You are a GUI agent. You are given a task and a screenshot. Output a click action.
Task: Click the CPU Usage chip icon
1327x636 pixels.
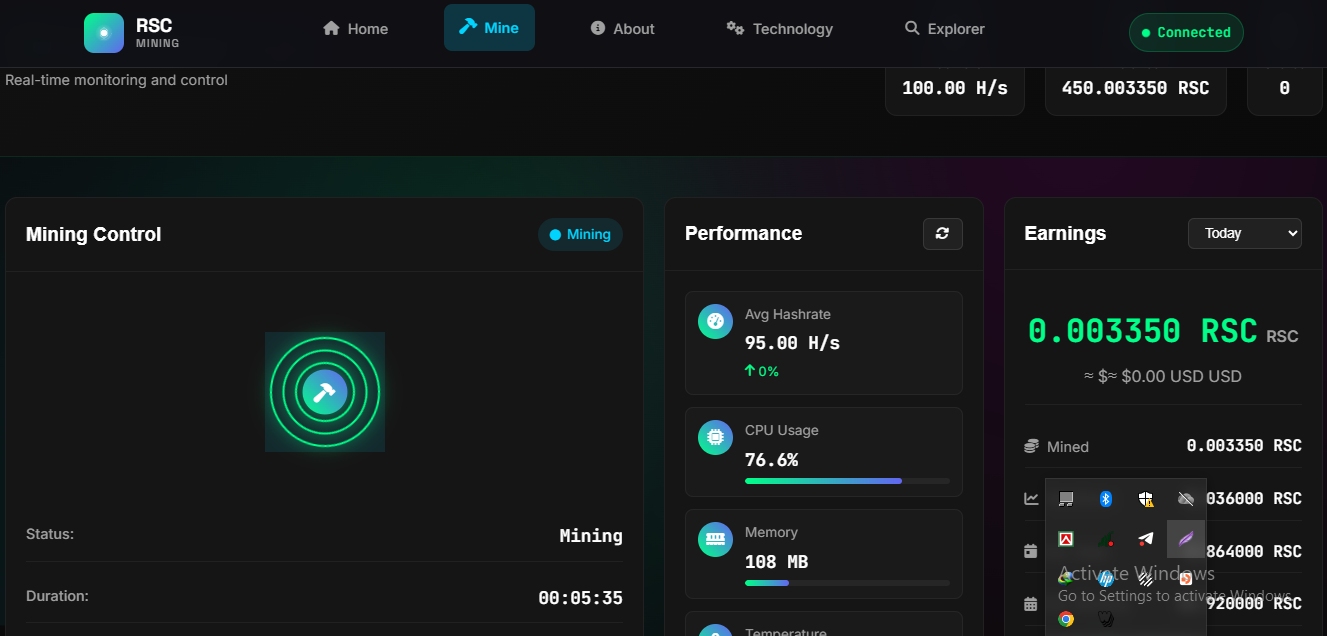click(x=715, y=437)
